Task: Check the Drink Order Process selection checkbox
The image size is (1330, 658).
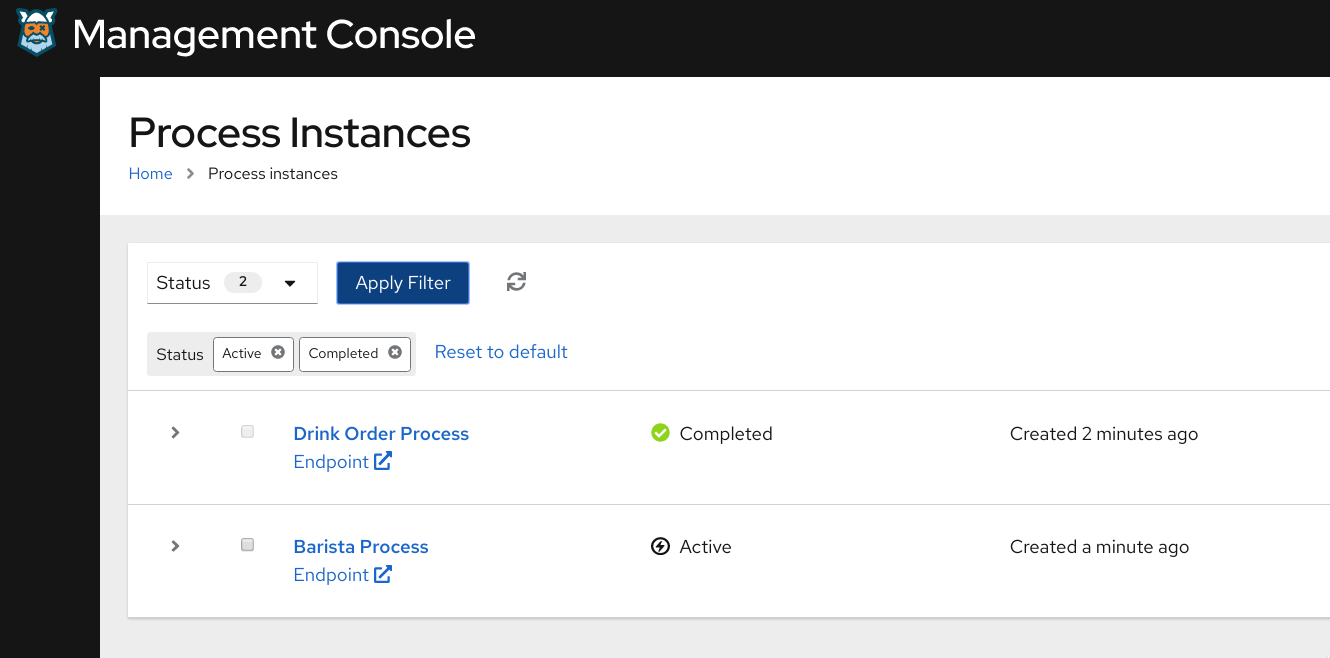Action: 247,430
